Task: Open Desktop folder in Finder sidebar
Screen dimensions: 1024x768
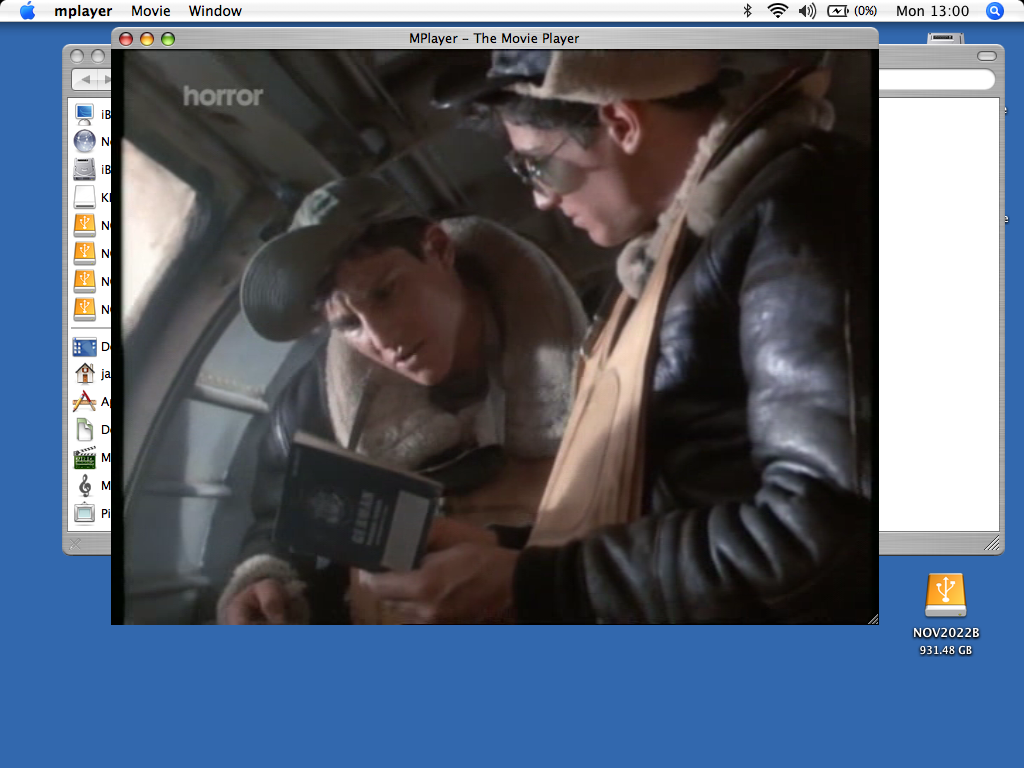Action: (x=84, y=346)
